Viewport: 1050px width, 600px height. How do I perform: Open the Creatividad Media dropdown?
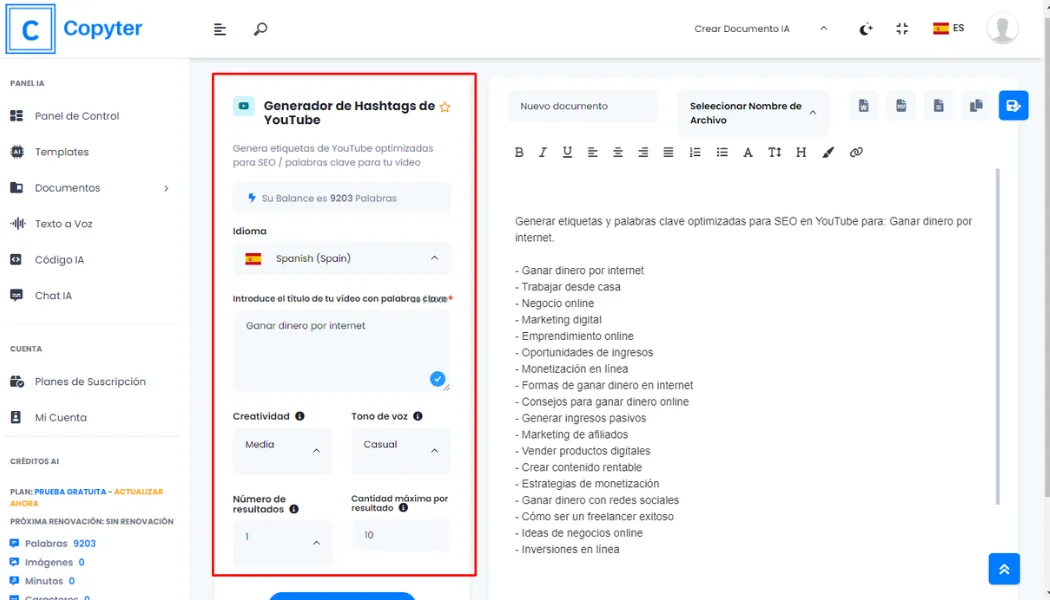(283, 451)
